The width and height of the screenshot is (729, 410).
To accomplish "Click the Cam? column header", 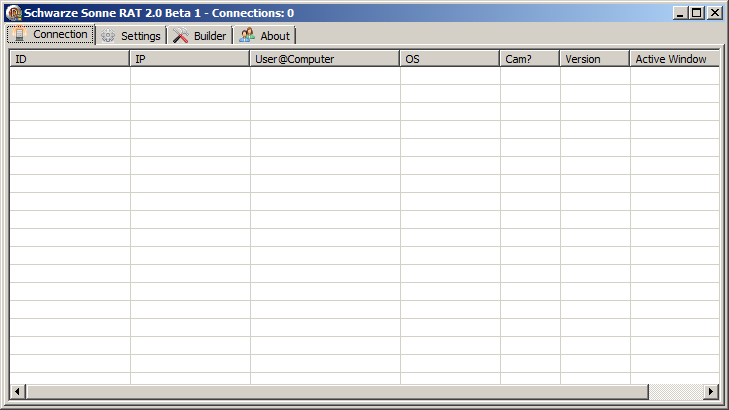I will click(x=530, y=59).
